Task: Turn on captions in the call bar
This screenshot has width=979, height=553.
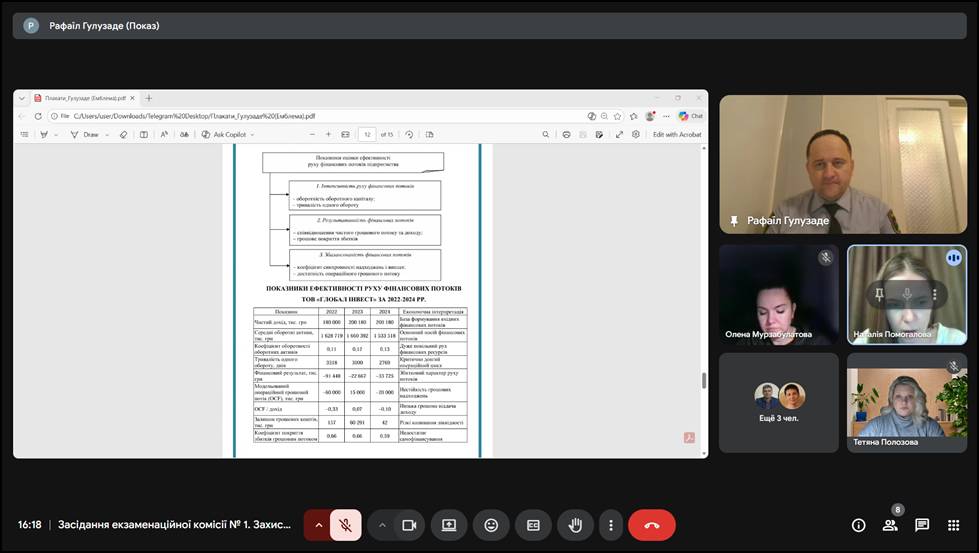Action: tap(533, 525)
